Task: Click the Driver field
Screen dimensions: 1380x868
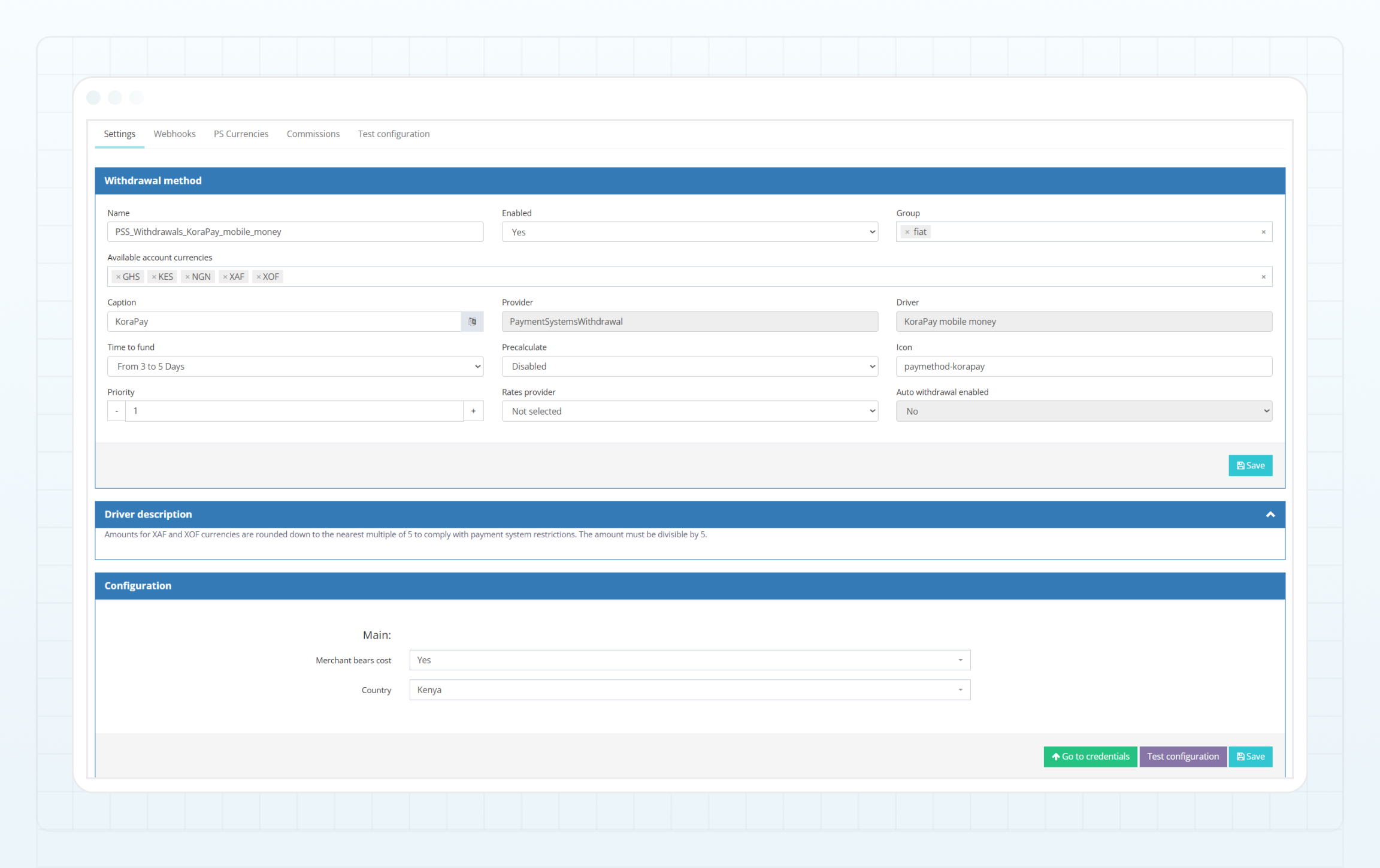Action: (x=1084, y=322)
